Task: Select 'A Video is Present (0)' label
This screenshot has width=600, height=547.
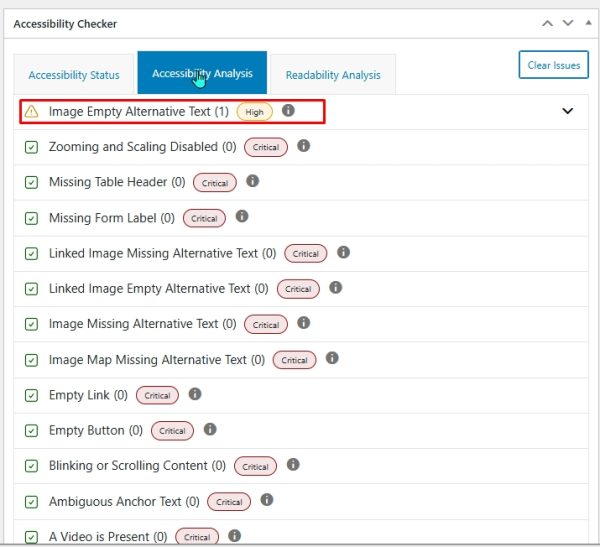Action: point(108,536)
